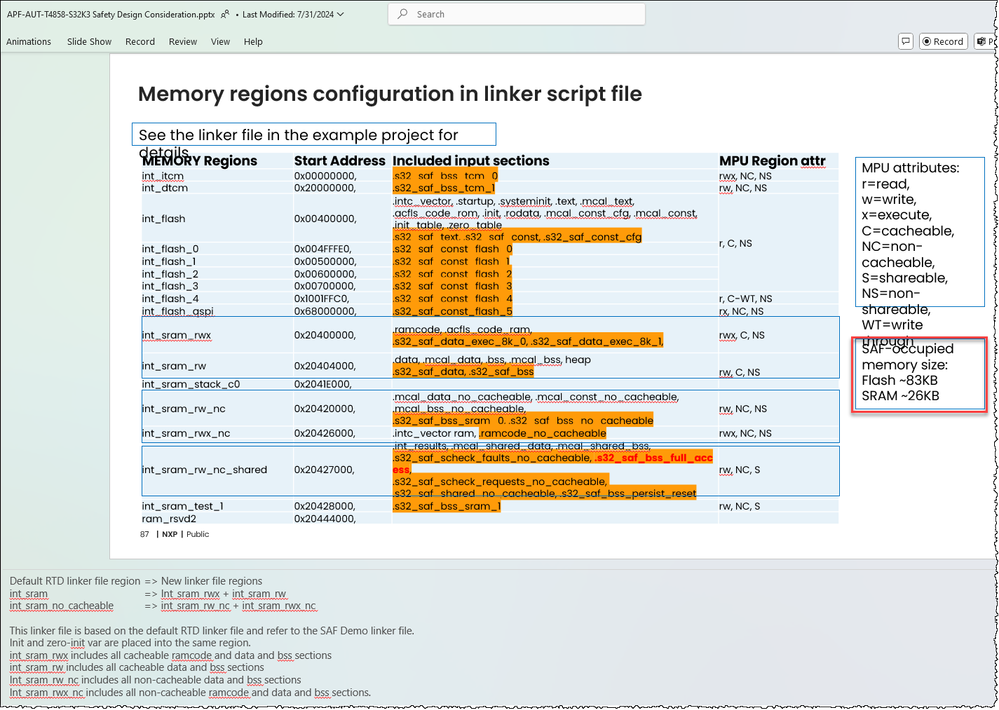
Task: Click into the Search field
Action: point(516,14)
